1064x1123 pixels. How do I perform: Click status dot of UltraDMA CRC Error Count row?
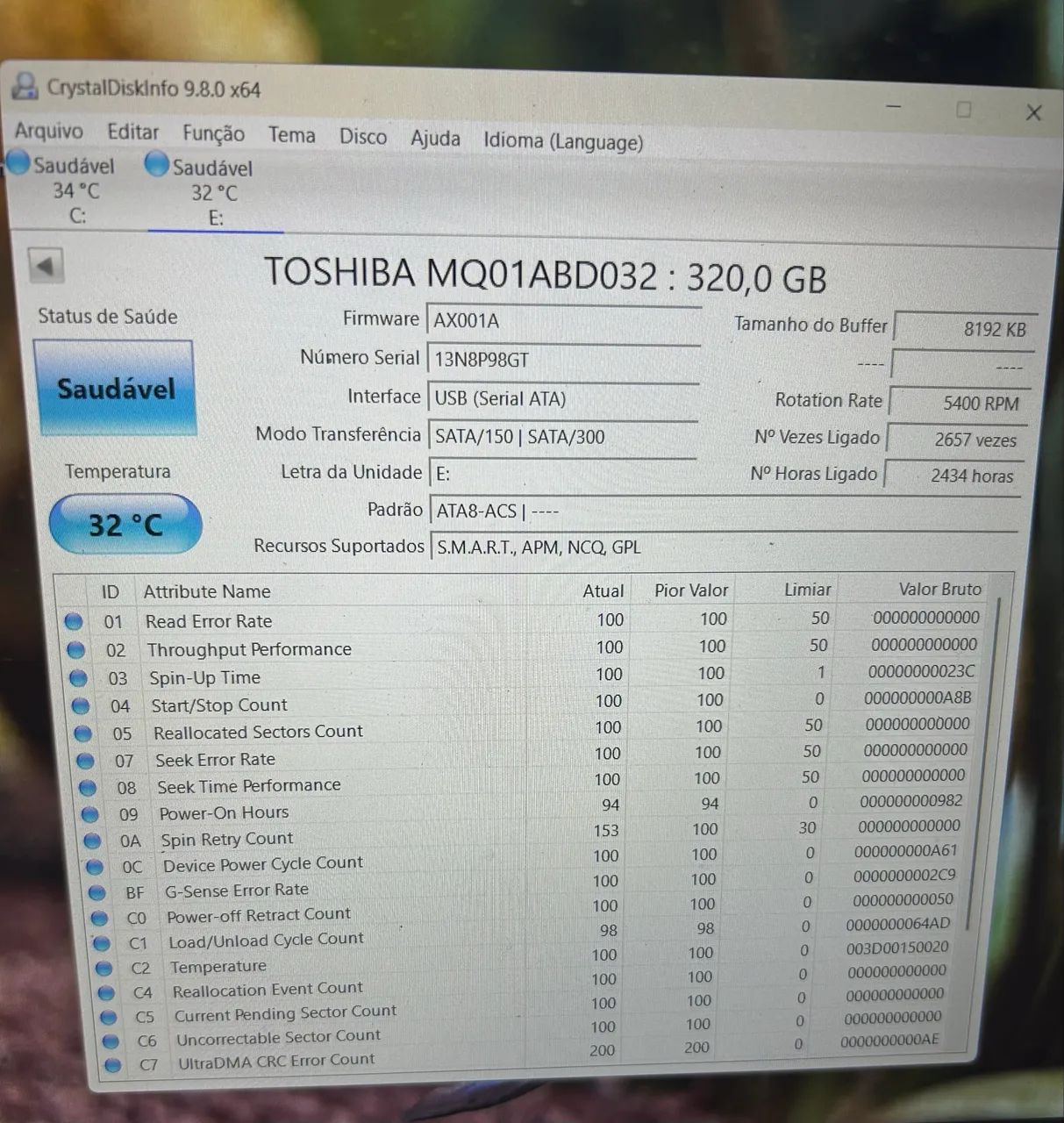point(112,1064)
